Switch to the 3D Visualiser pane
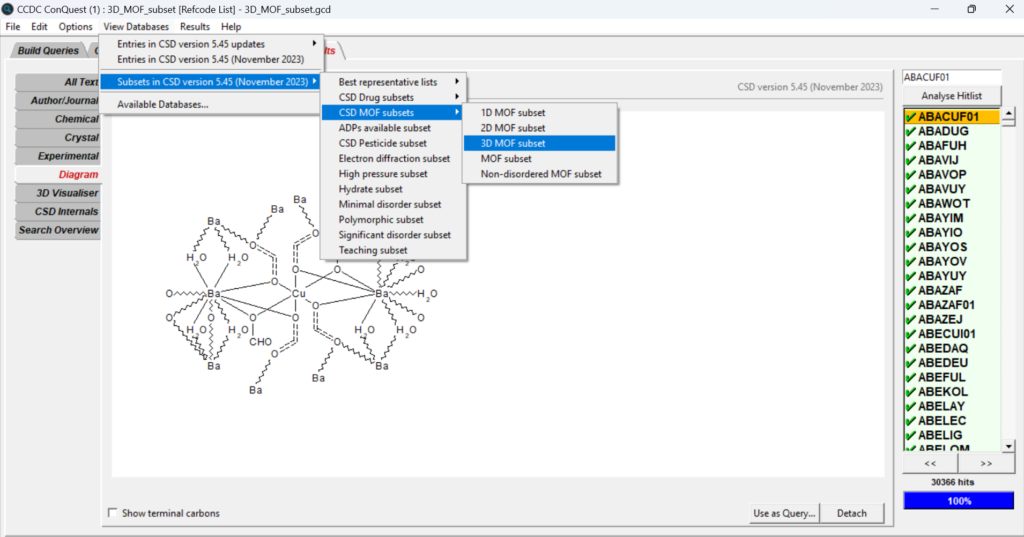Screen dimensions: 1024x537 click(x=61, y=193)
